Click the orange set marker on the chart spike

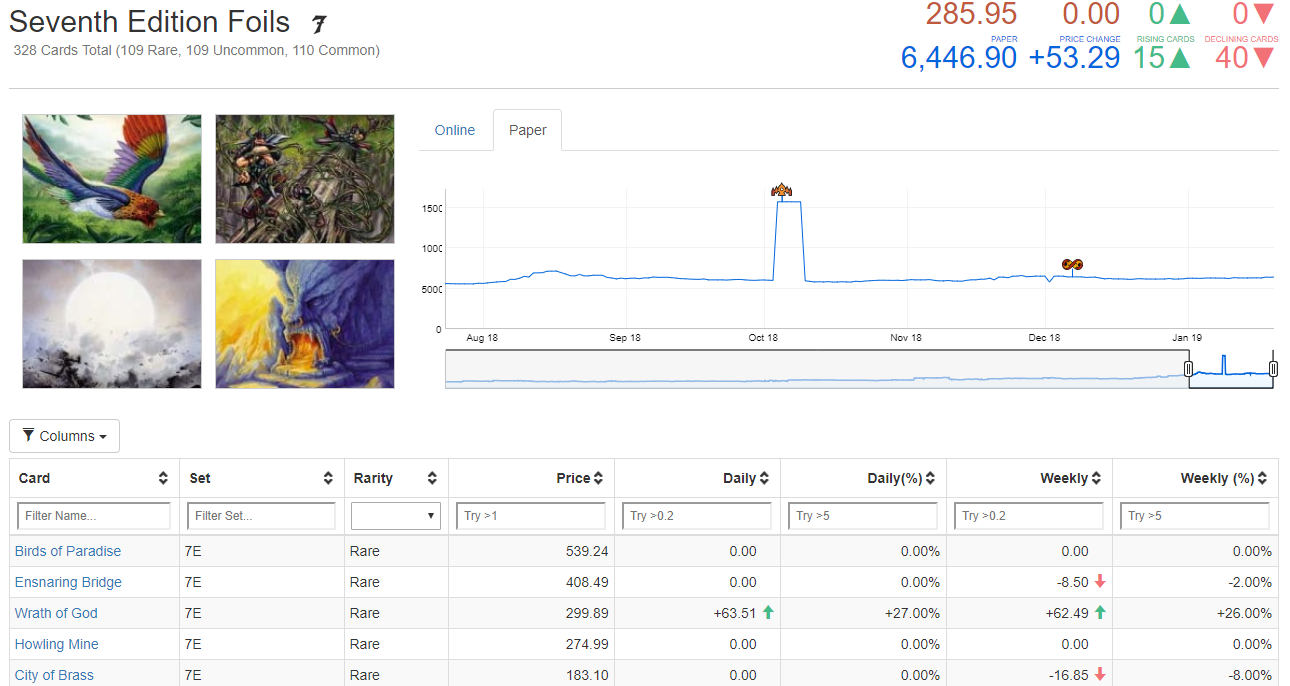click(x=782, y=190)
